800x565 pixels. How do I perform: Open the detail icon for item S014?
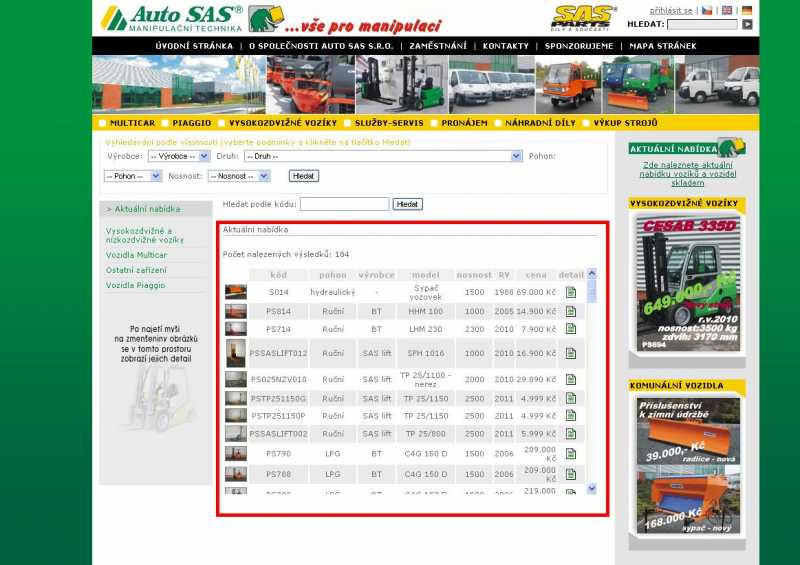click(x=570, y=292)
